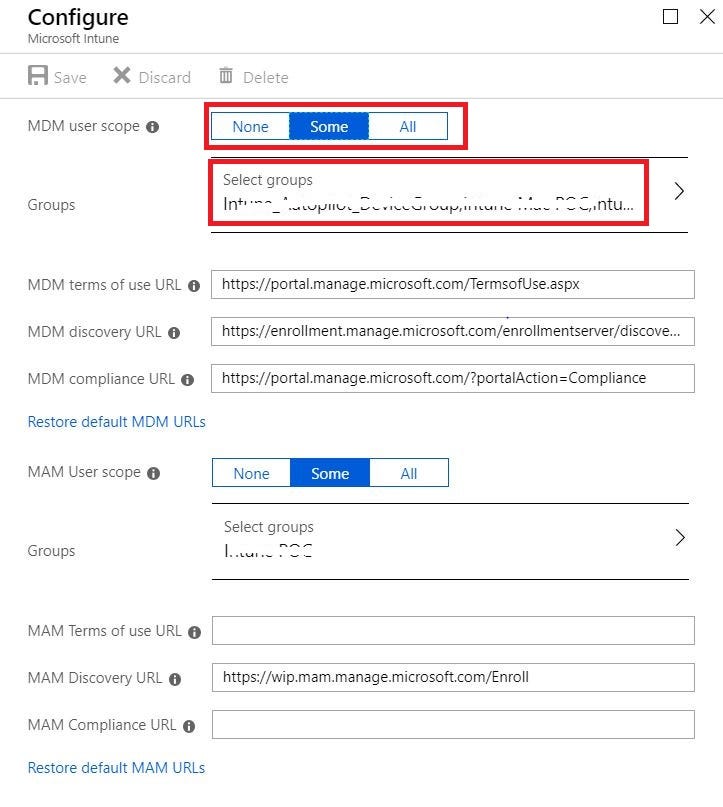Viewport: 723px width, 807px height.
Task: Expand MAM Select groups chevron
Action: (680, 538)
